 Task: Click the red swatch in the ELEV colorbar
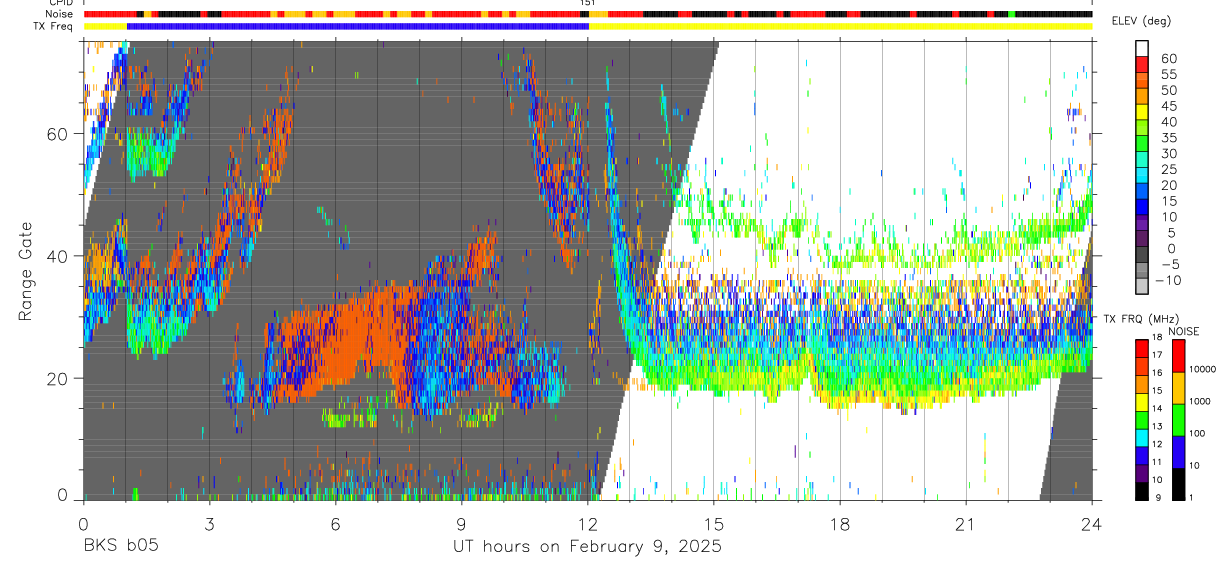(1143, 64)
